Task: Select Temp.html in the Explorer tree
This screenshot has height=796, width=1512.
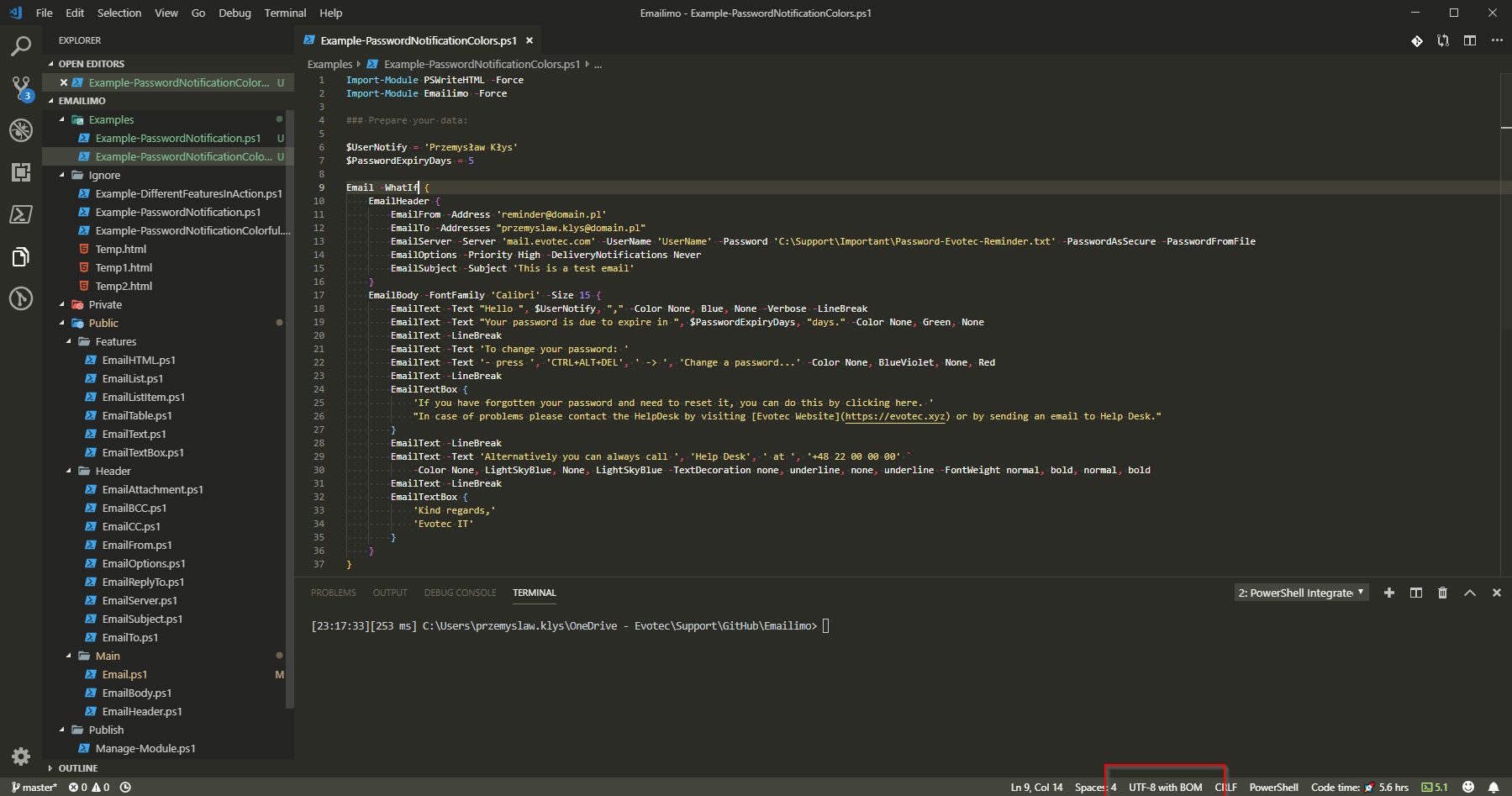Action: pyautogui.click(x=120, y=249)
